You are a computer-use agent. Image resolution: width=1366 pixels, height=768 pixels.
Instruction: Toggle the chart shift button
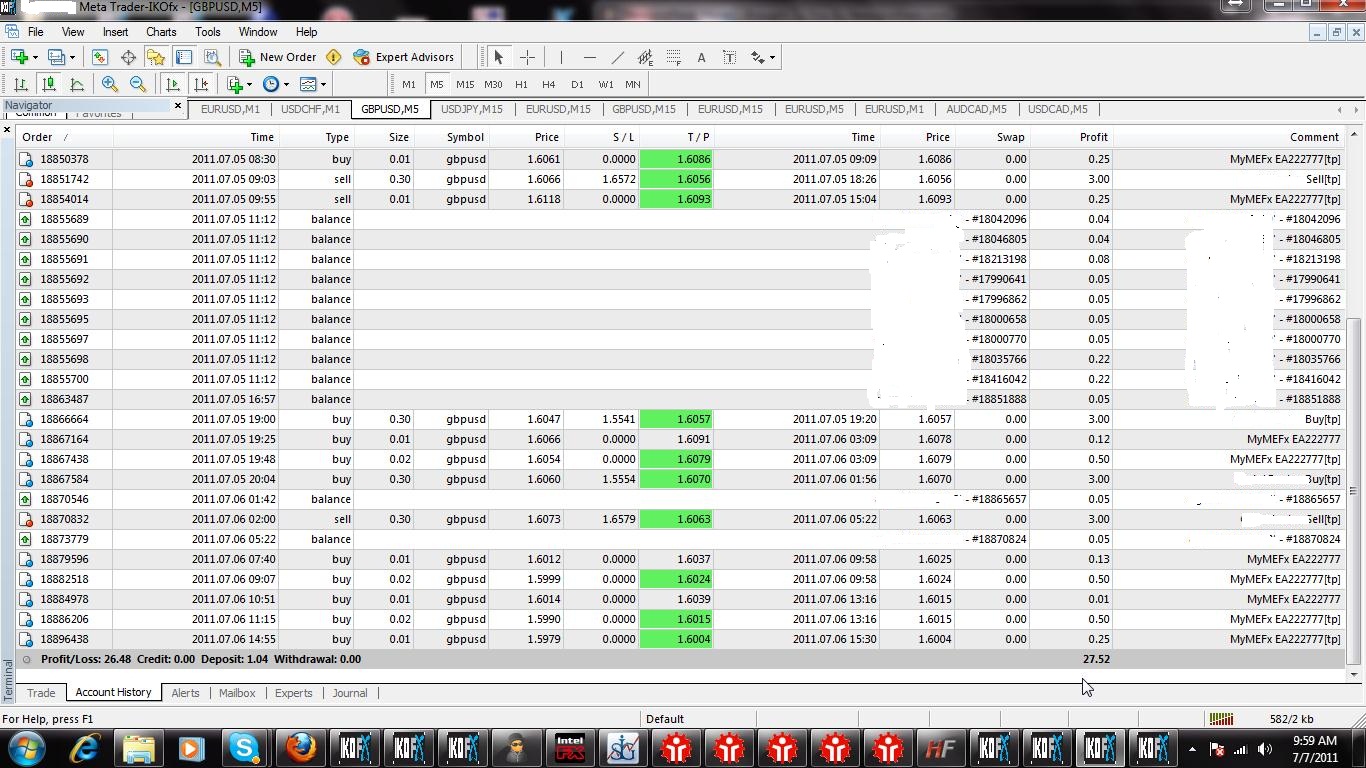click(x=201, y=84)
